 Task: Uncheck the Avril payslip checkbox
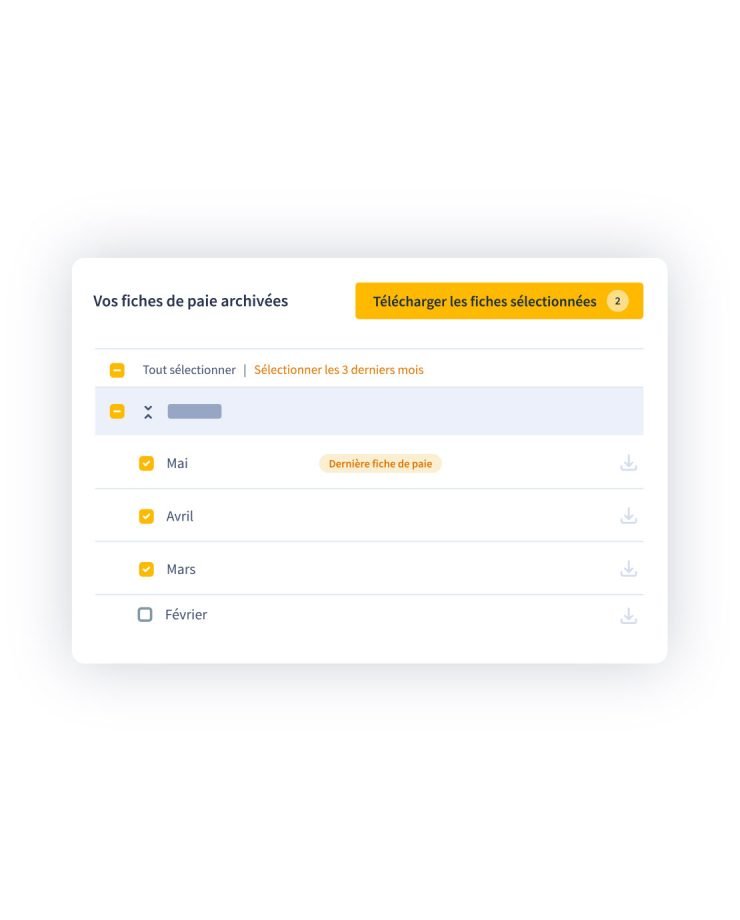[146, 516]
